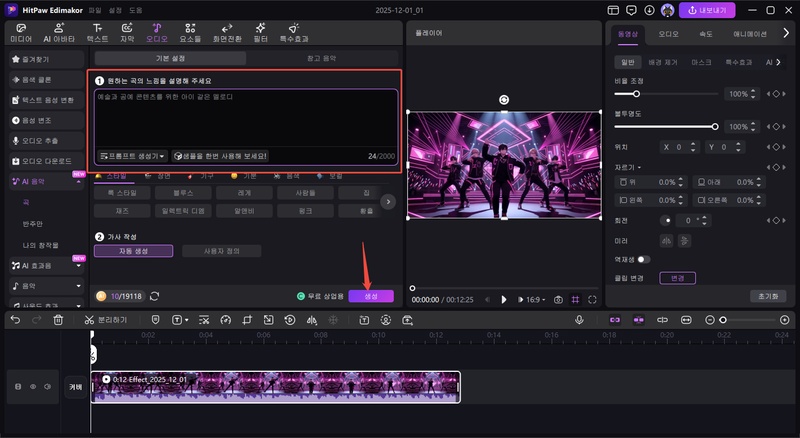Toggle track visibility eye icon

tap(32, 386)
